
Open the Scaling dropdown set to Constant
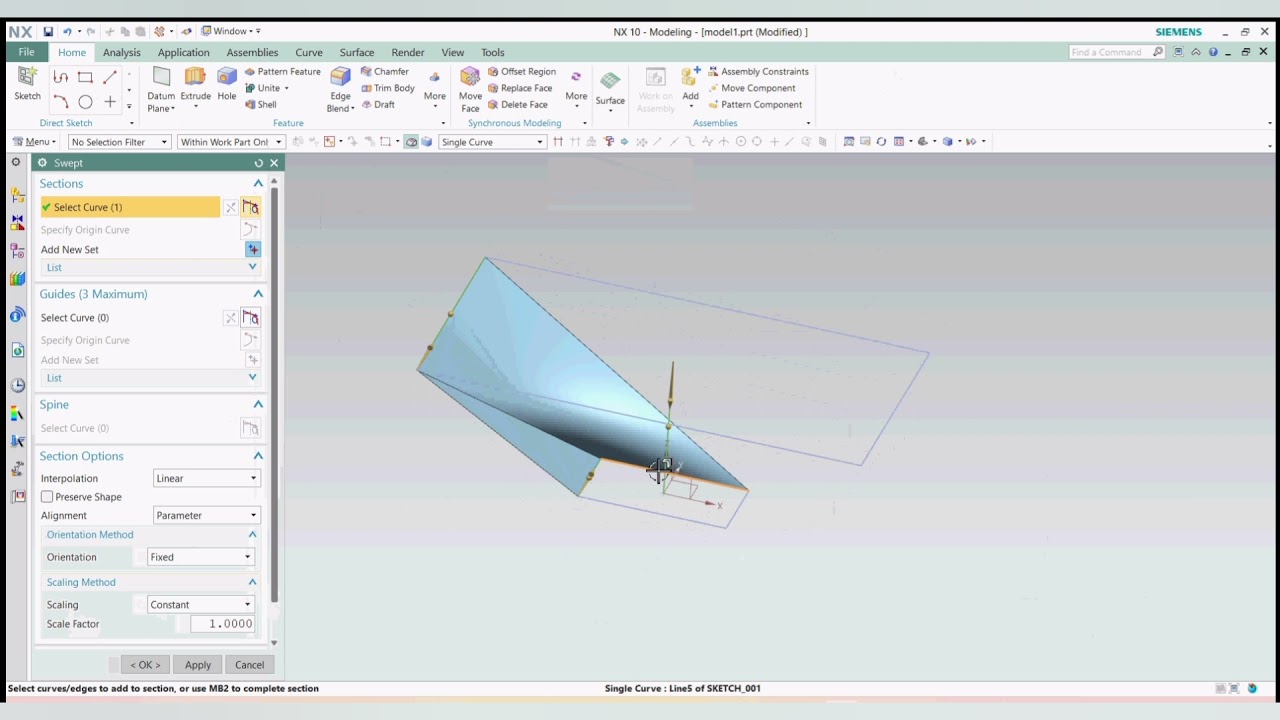[200, 604]
